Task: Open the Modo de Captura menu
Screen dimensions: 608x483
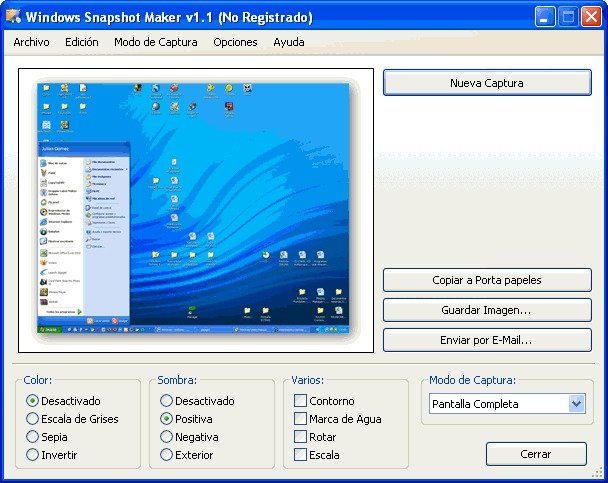Action: pos(155,42)
